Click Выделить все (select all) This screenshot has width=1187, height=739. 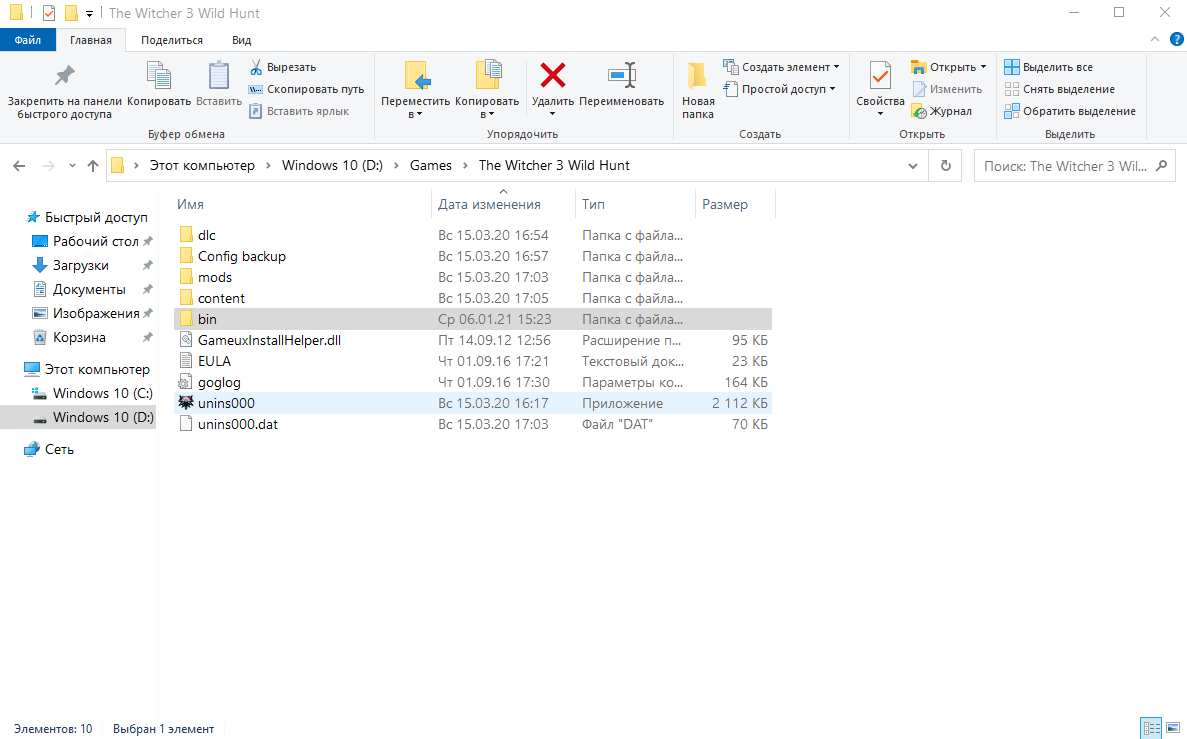(1048, 67)
